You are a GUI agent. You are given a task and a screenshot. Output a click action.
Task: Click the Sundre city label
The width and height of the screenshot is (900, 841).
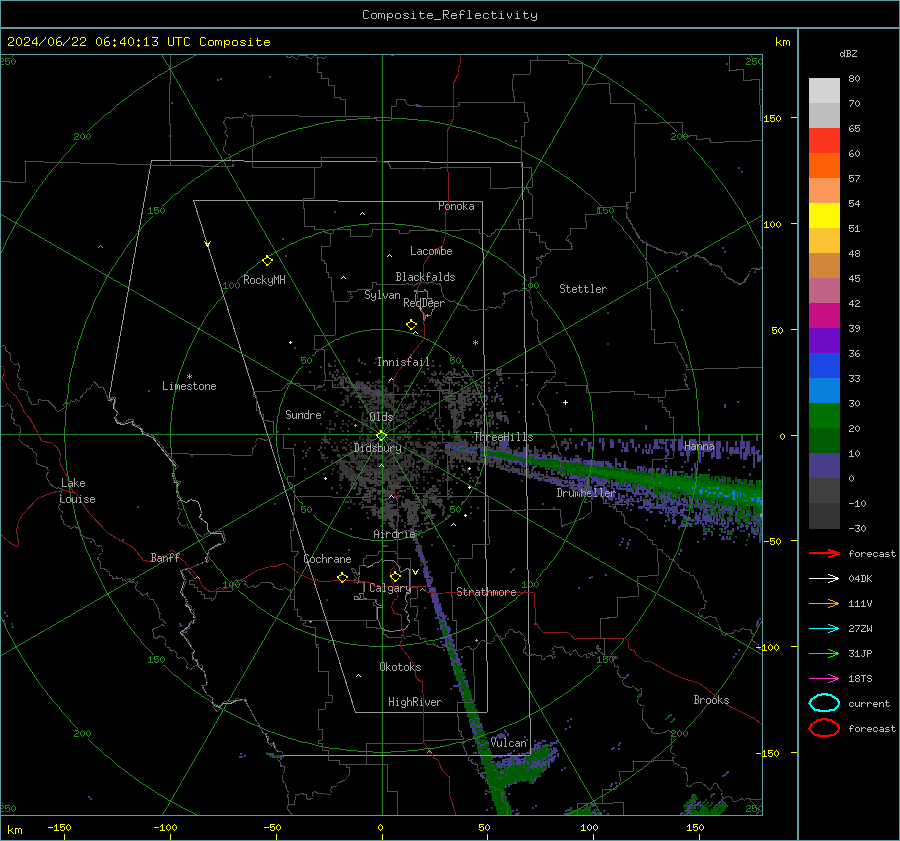(303, 414)
